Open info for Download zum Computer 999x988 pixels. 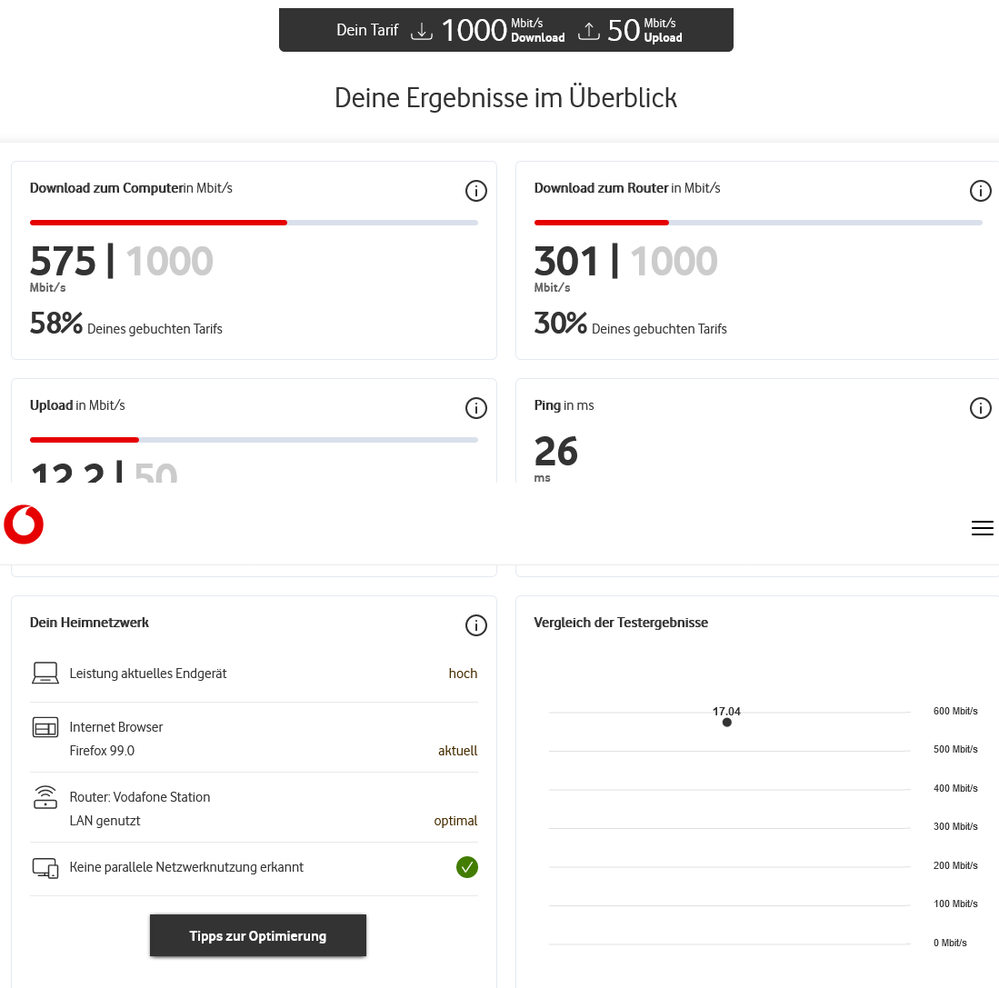(x=476, y=191)
